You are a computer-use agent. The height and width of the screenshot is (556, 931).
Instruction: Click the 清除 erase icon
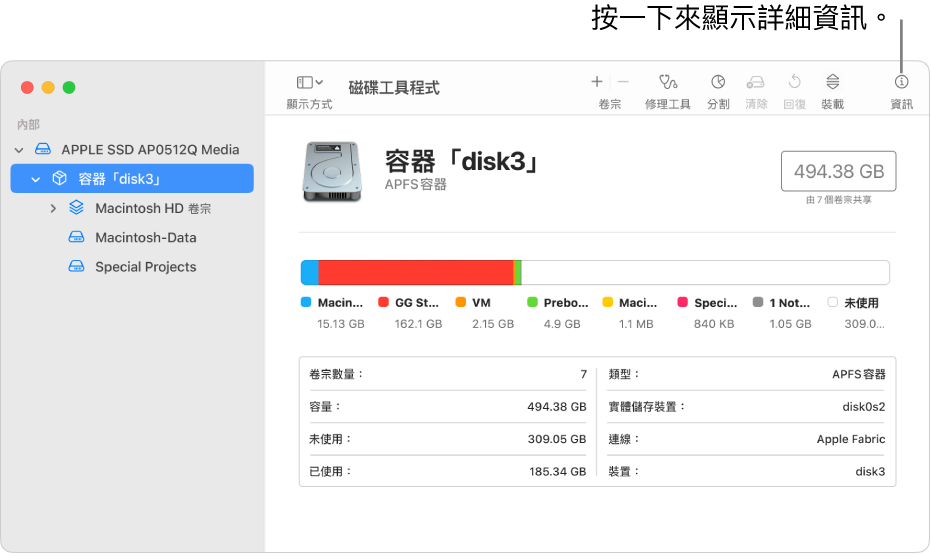coord(755,82)
